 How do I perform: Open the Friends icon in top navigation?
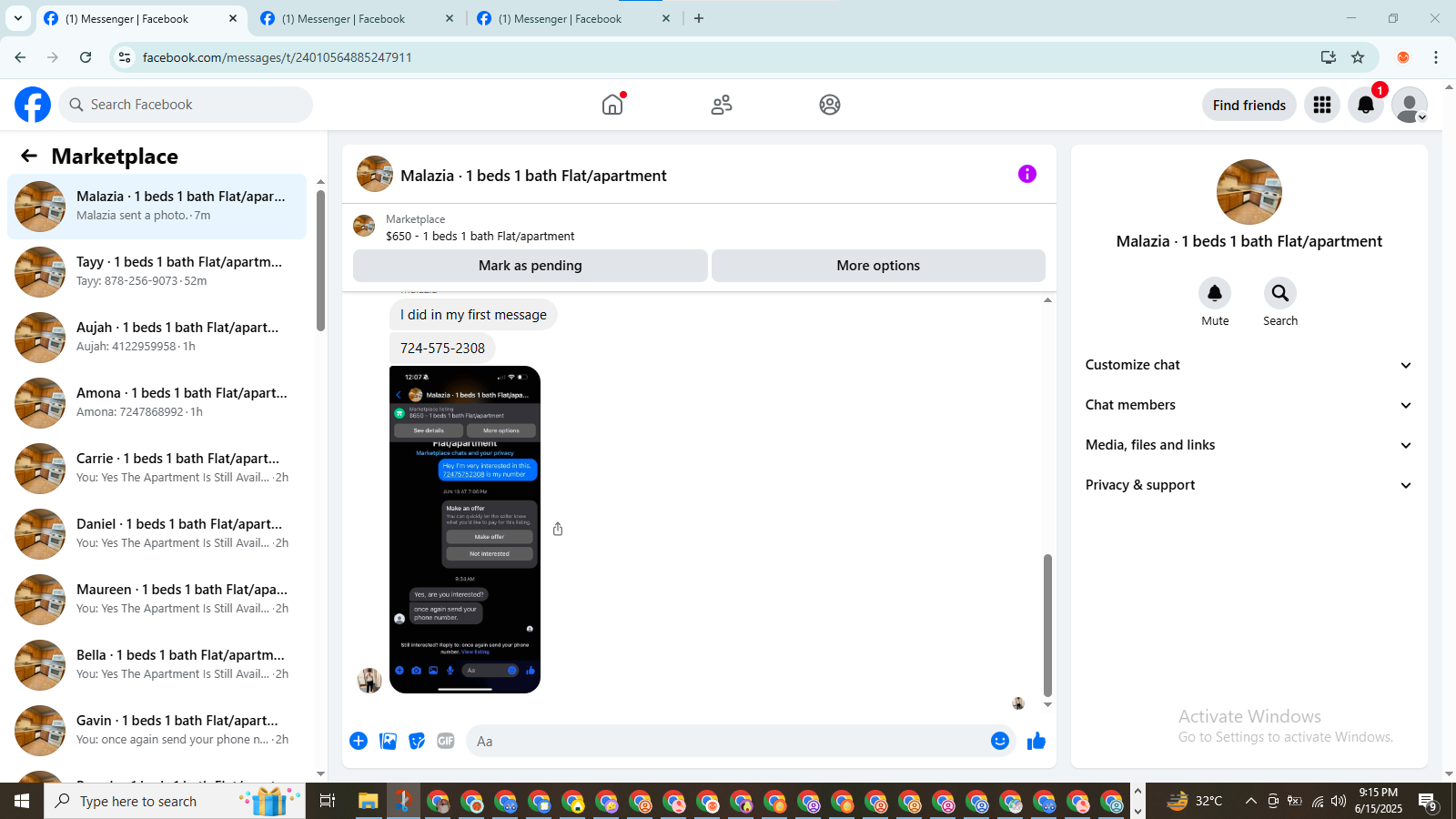pos(722,105)
